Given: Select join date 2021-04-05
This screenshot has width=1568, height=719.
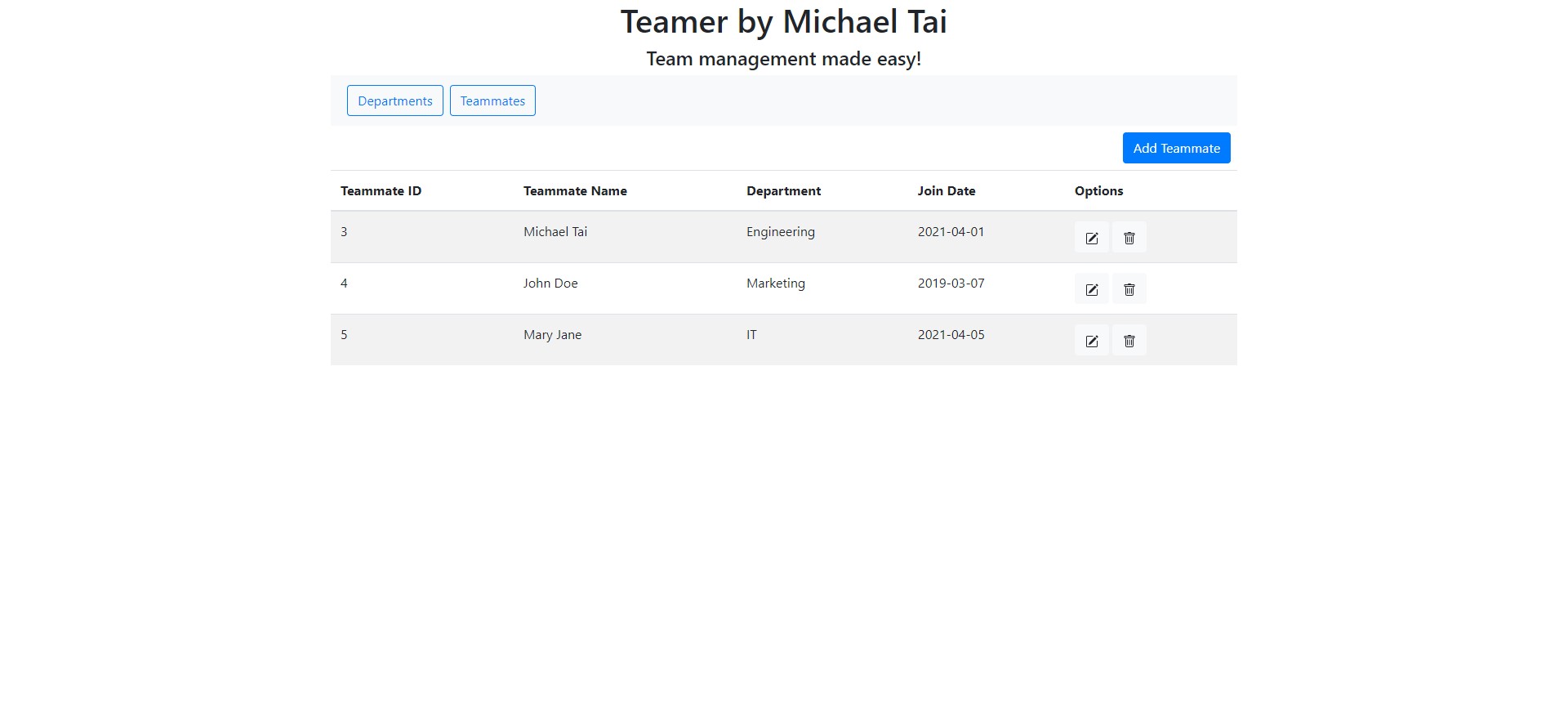Looking at the screenshot, I should pos(951,335).
